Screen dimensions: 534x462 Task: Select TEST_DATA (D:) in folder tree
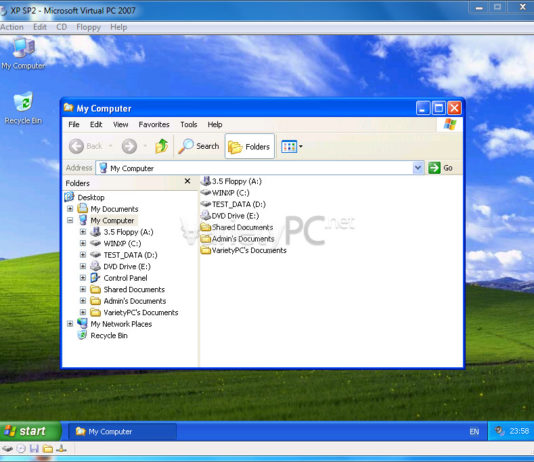click(x=130, y=255)
